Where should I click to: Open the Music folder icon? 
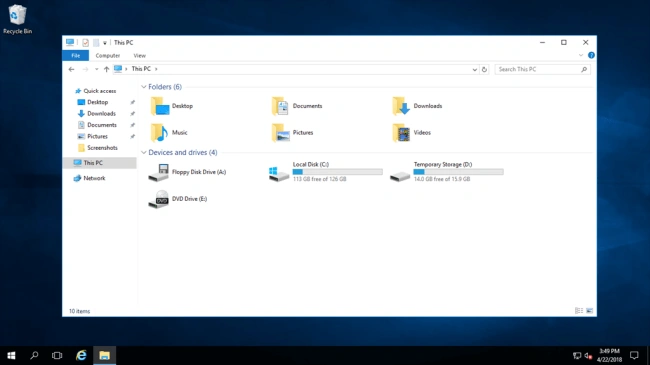pyautogui.click(x=160, y=133)
